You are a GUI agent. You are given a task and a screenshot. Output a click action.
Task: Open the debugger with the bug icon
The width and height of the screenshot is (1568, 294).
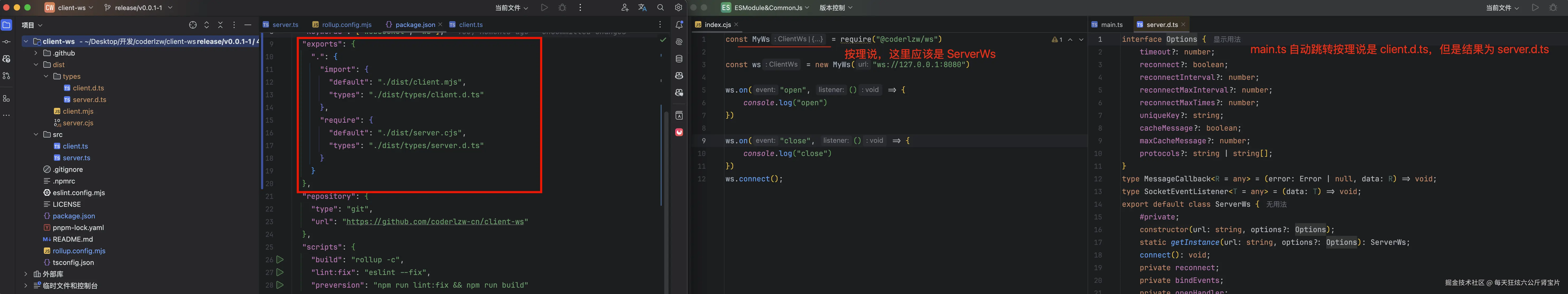point(562,7)
